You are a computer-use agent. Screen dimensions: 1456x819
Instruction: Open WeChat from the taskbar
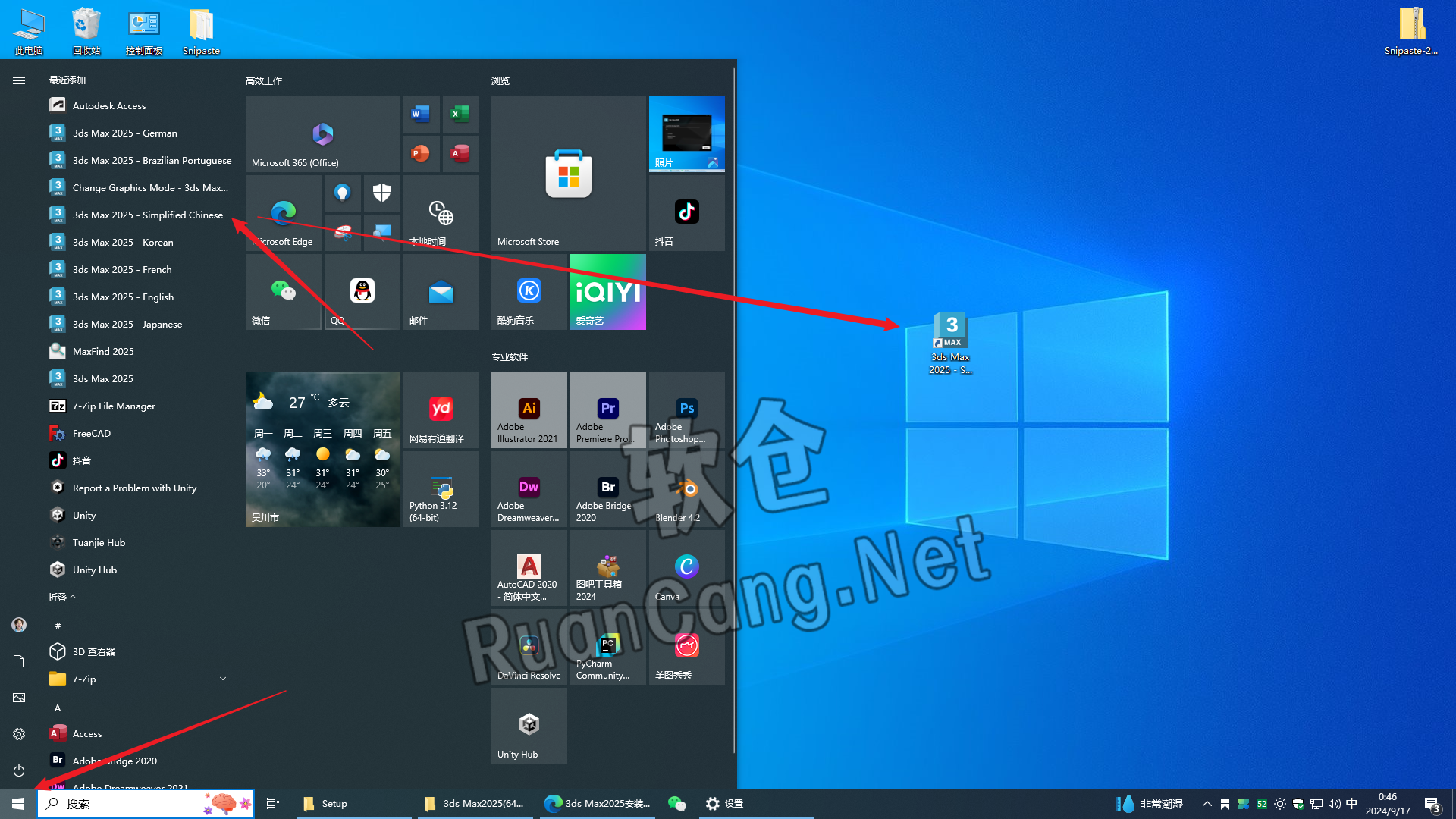pos(677,804)
